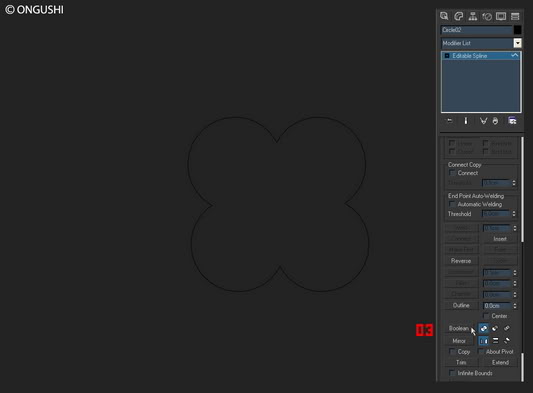Image resolution: width=533 pixels, height=393 pixels.
Task: Click the Reverse button
Action: (461, 261)
